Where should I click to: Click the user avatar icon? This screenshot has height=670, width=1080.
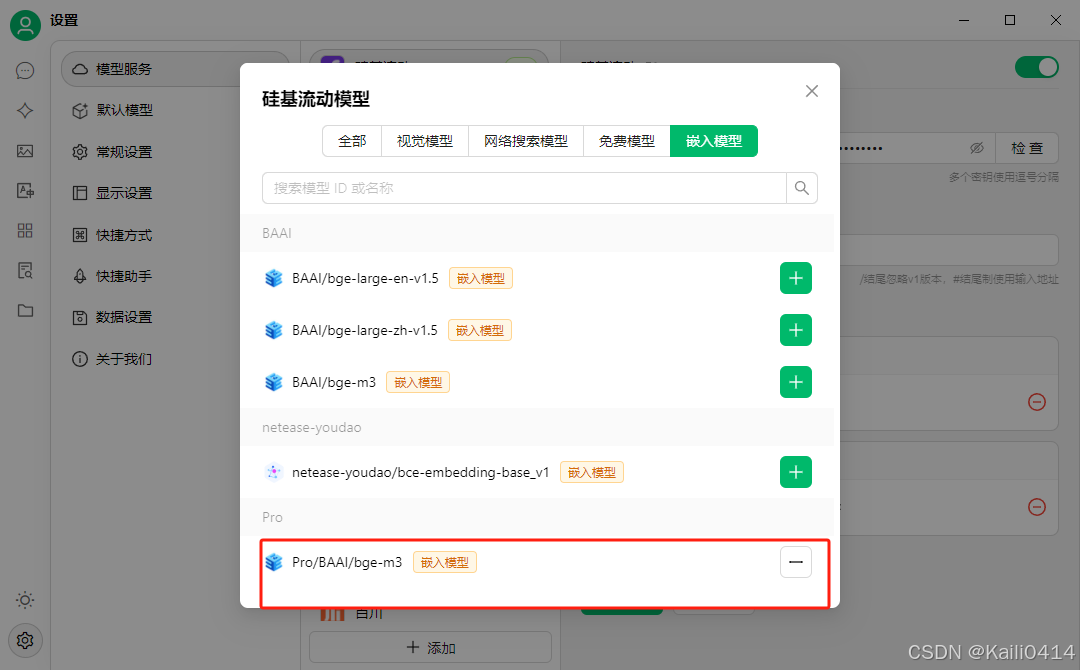tap(25, 25)
